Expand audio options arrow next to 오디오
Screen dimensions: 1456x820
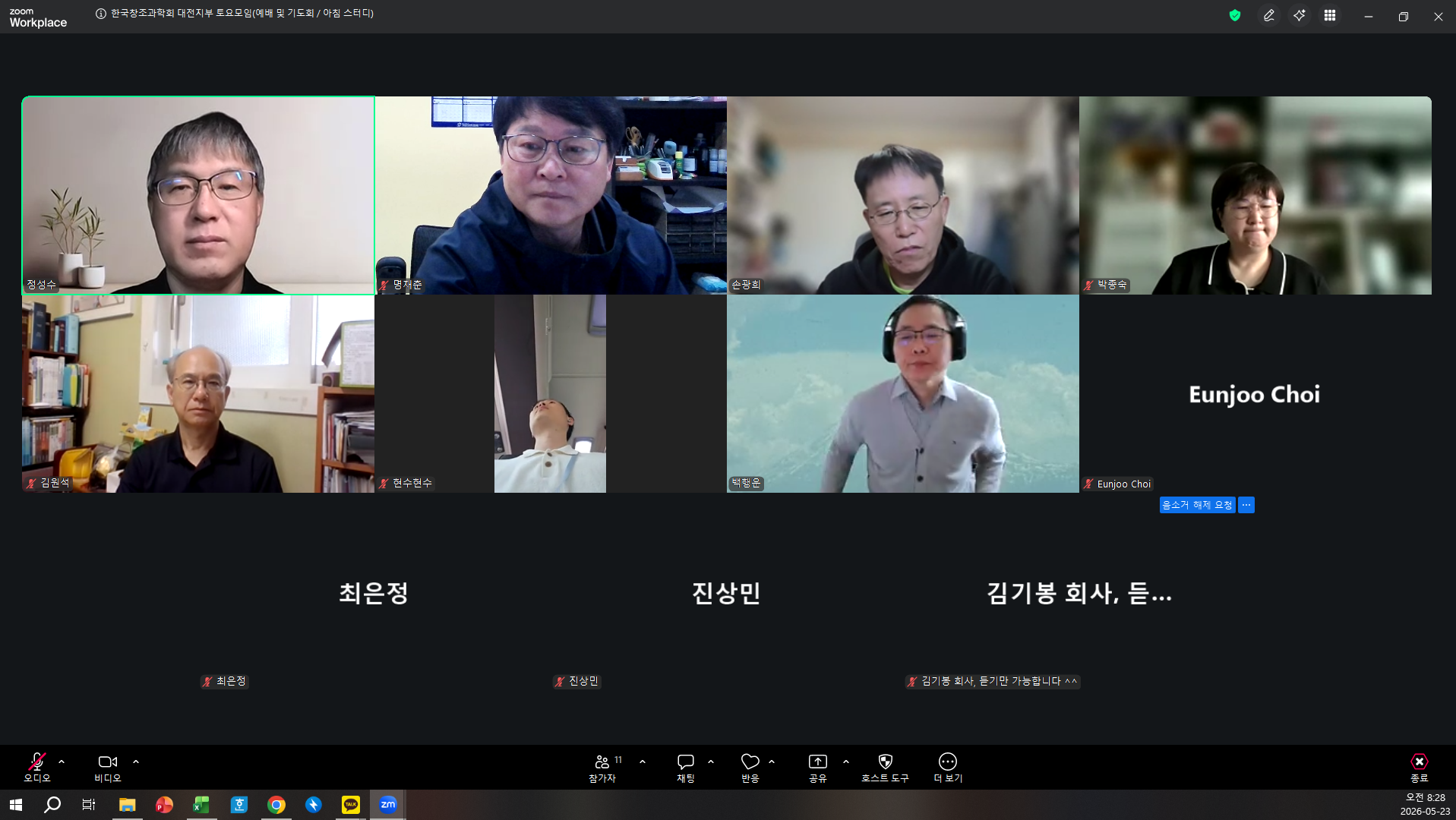tap(62, 762)
